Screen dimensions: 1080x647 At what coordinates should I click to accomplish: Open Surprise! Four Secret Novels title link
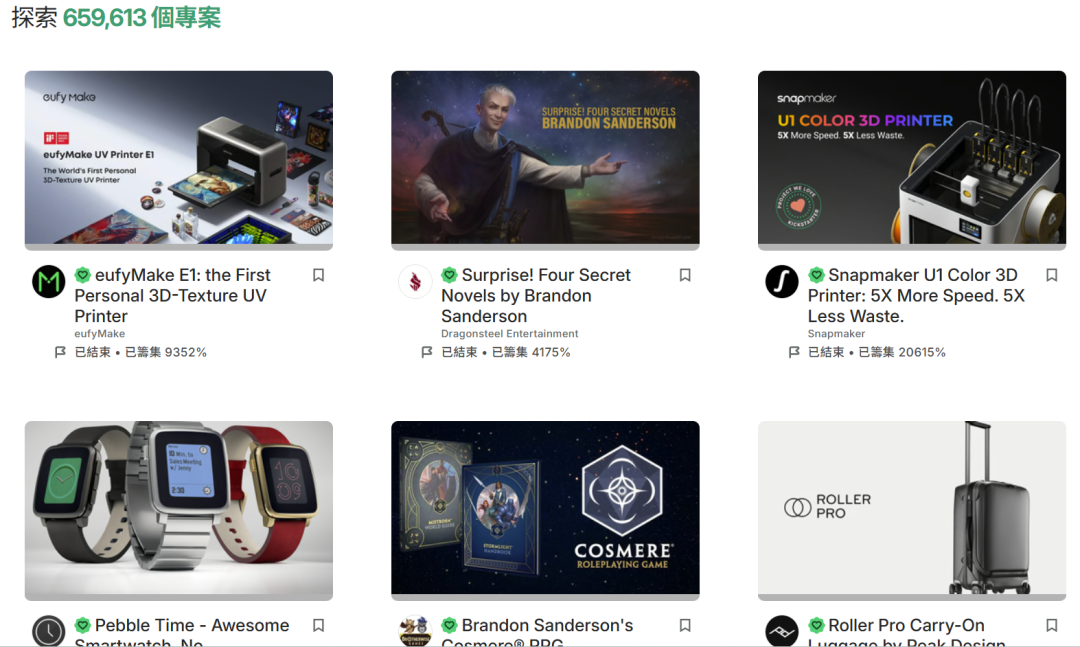536,296
